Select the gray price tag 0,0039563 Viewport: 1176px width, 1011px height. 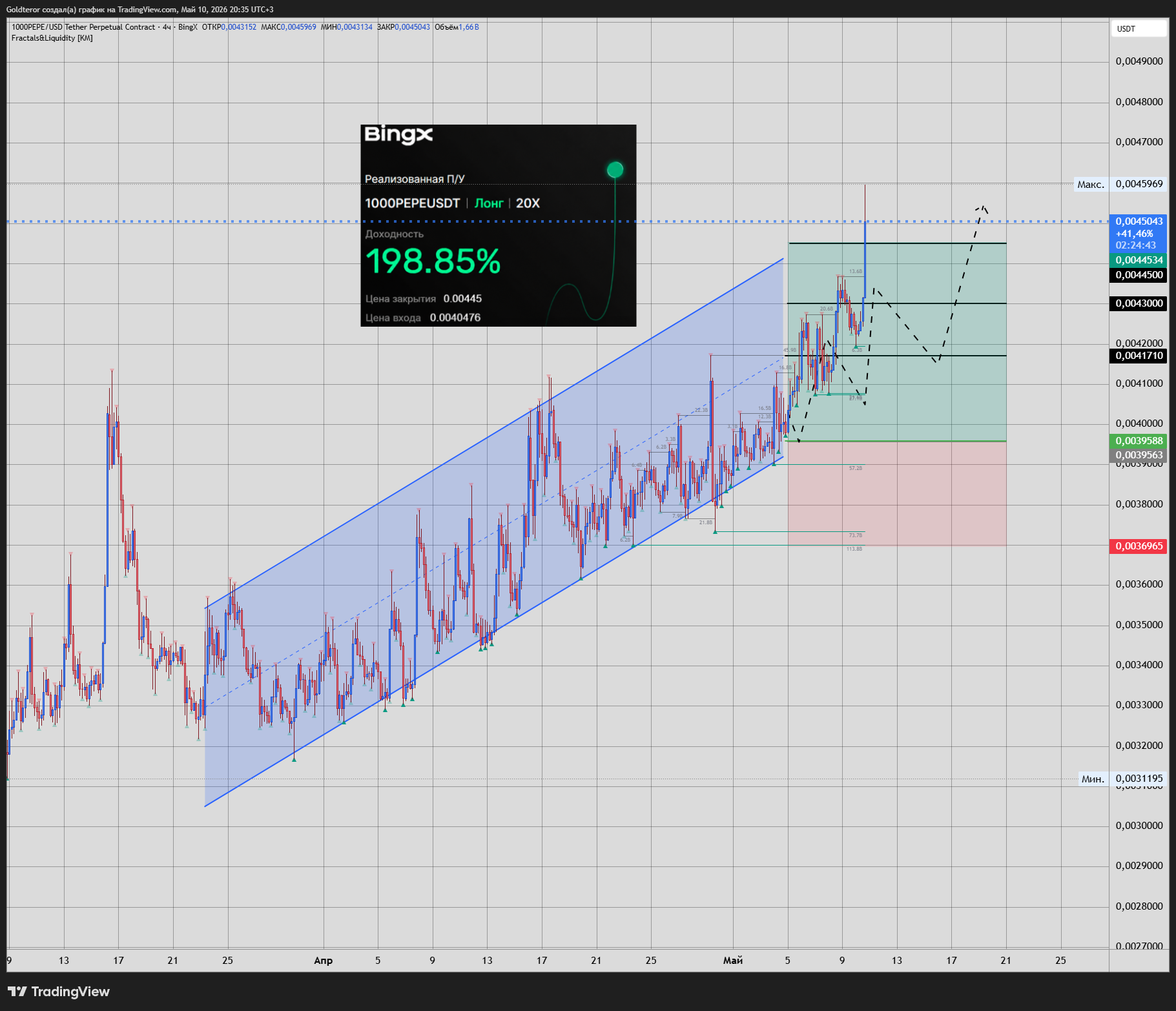coord(1139,455)
